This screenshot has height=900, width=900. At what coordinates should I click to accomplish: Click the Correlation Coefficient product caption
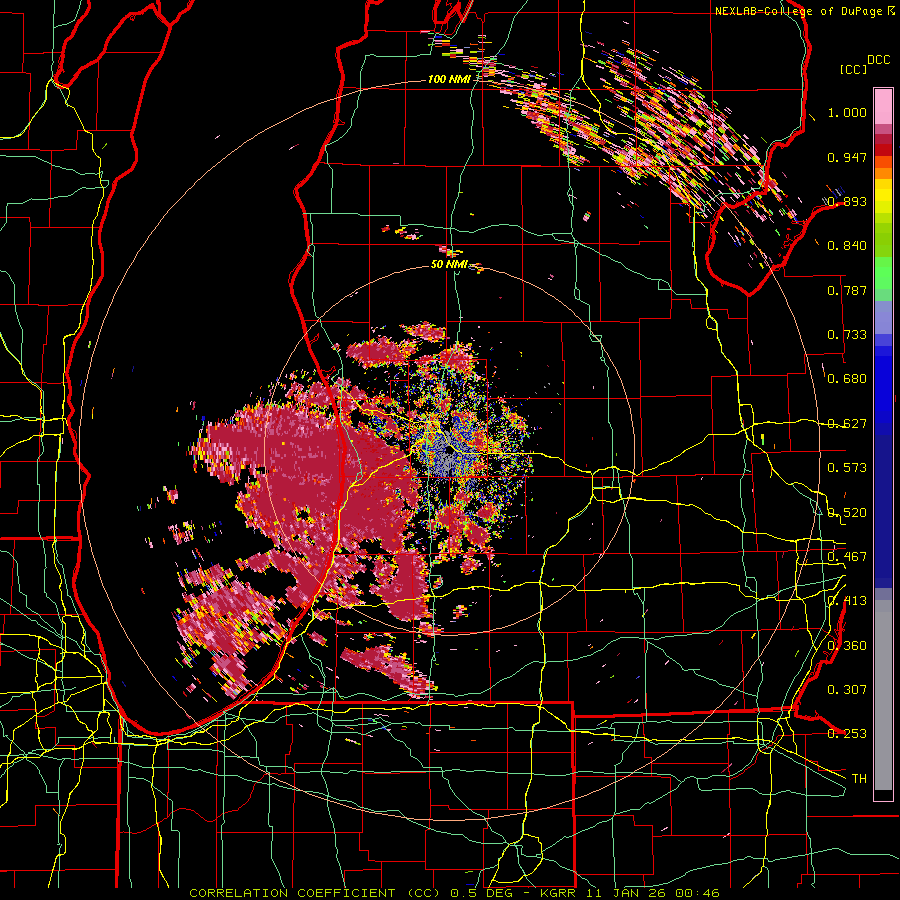[454, 893]
